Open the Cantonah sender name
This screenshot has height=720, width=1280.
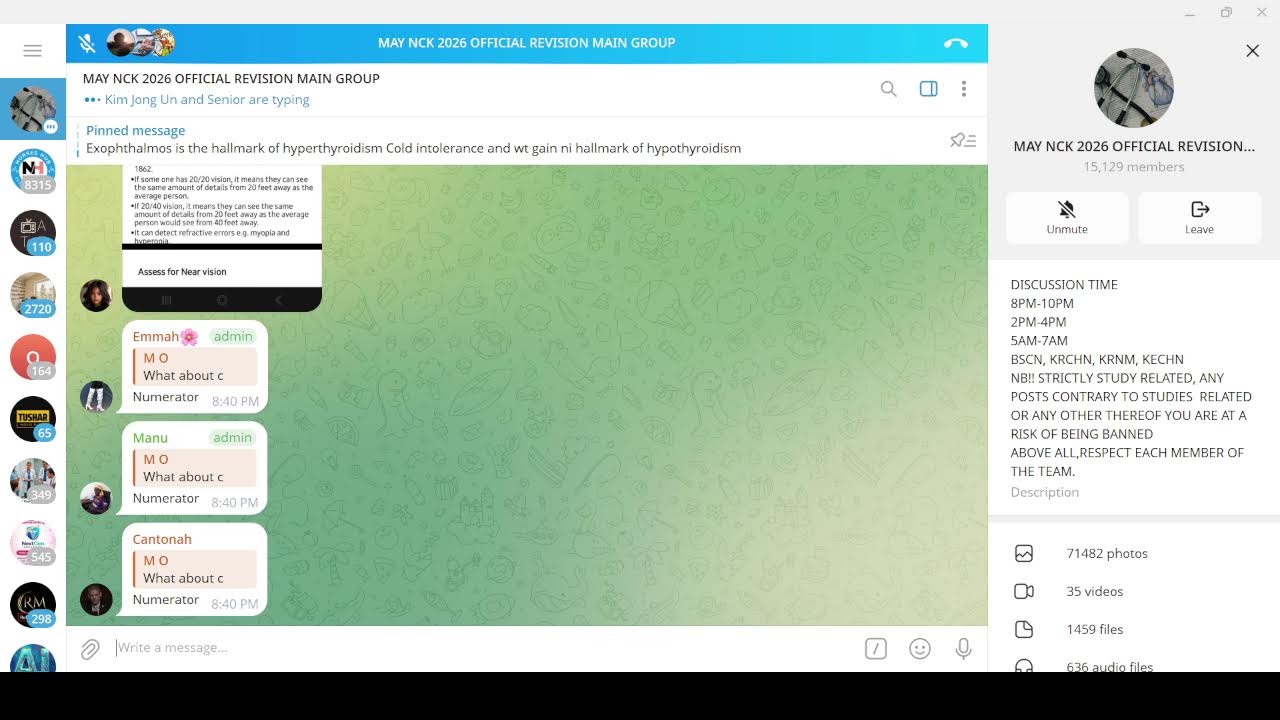pos(162,539)
